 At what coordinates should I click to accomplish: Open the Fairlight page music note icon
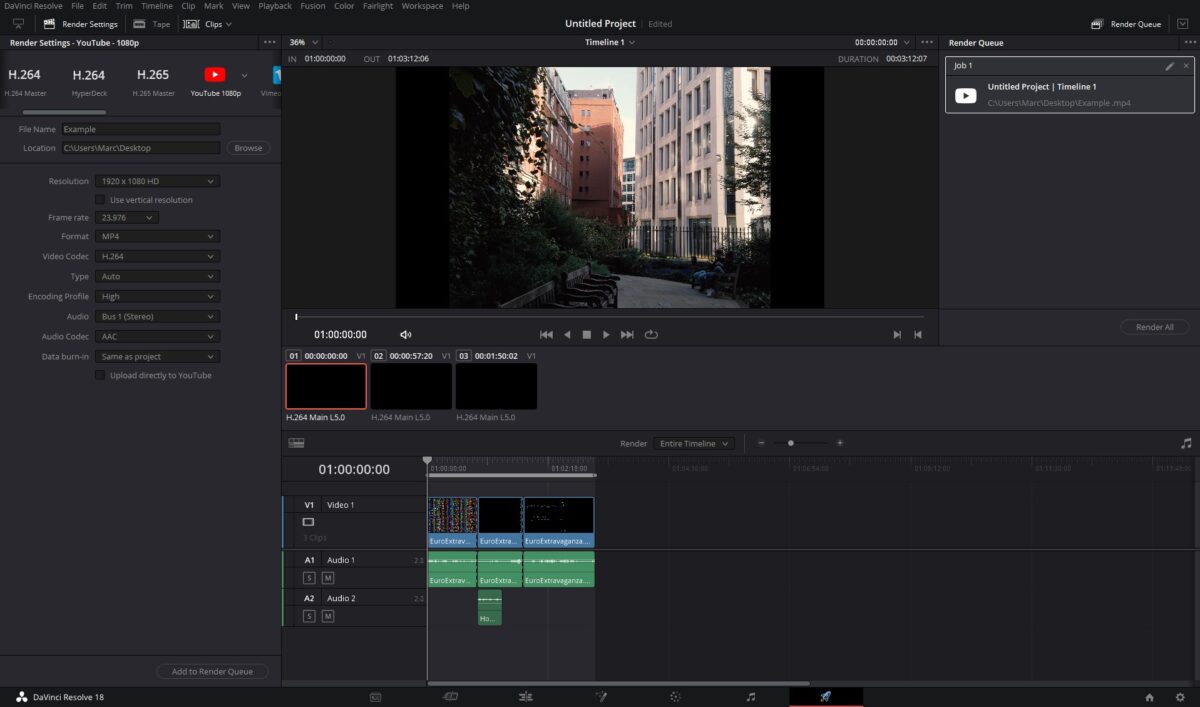pyautogui.click(x=751, y=697)
